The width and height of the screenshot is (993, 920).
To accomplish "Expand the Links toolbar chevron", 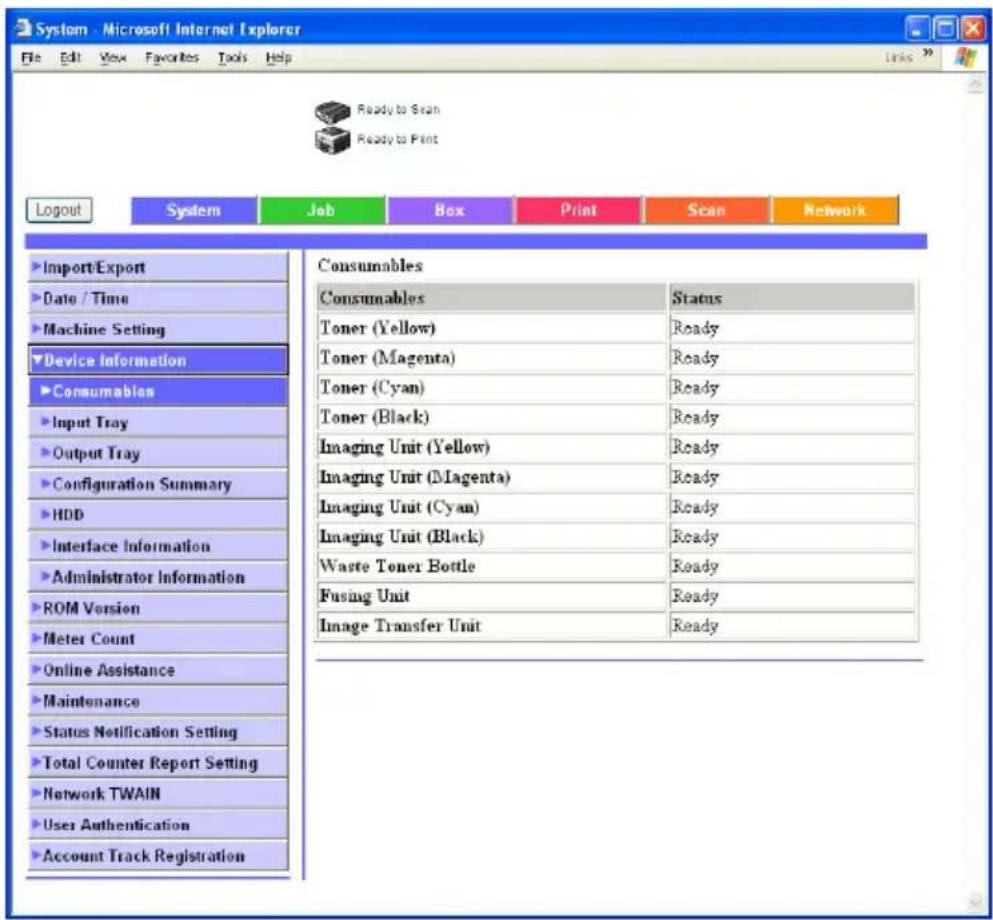I will (x=928, y=53).
